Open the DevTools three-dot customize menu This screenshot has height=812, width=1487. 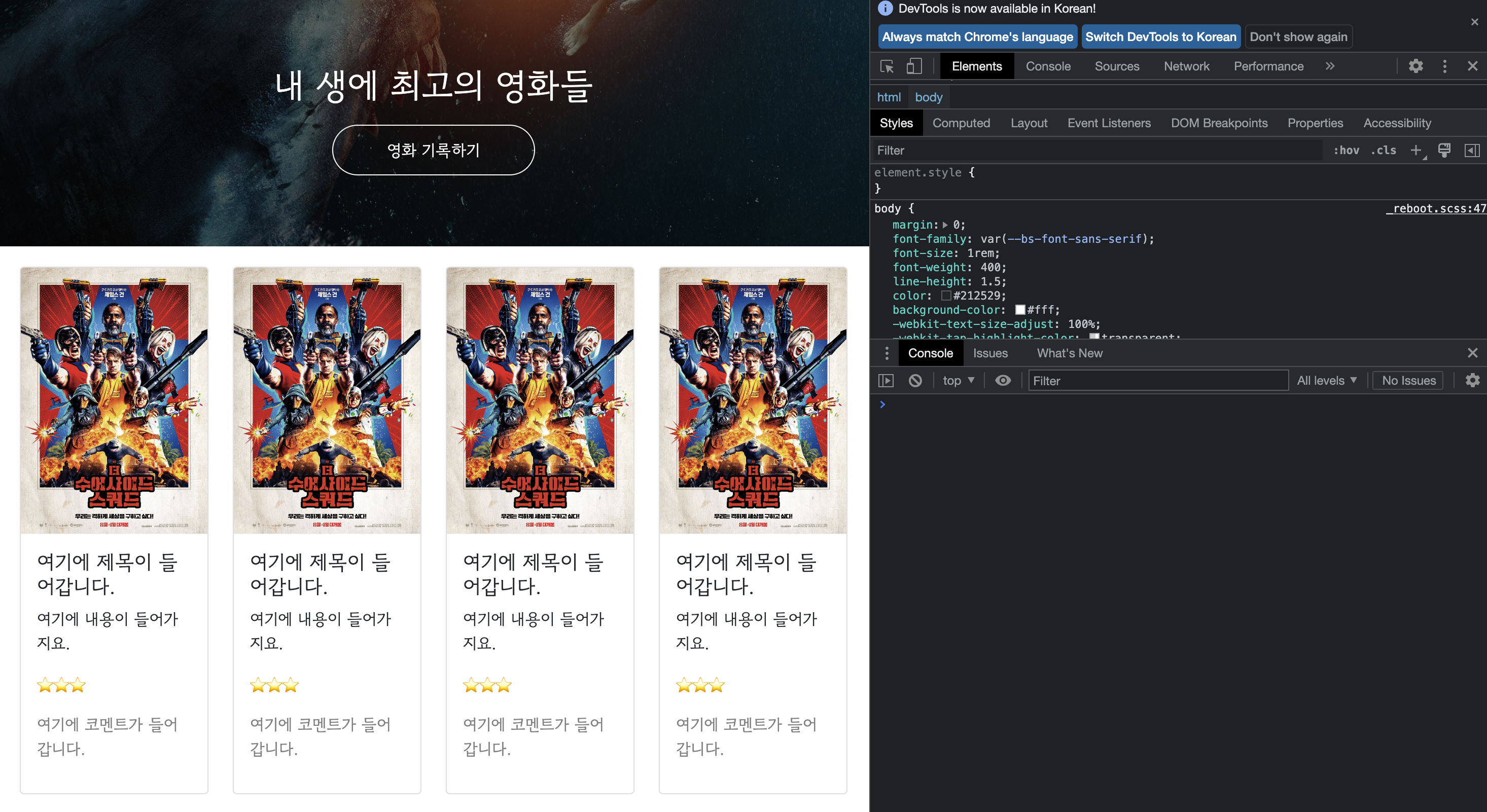[x=1445, y=66]
